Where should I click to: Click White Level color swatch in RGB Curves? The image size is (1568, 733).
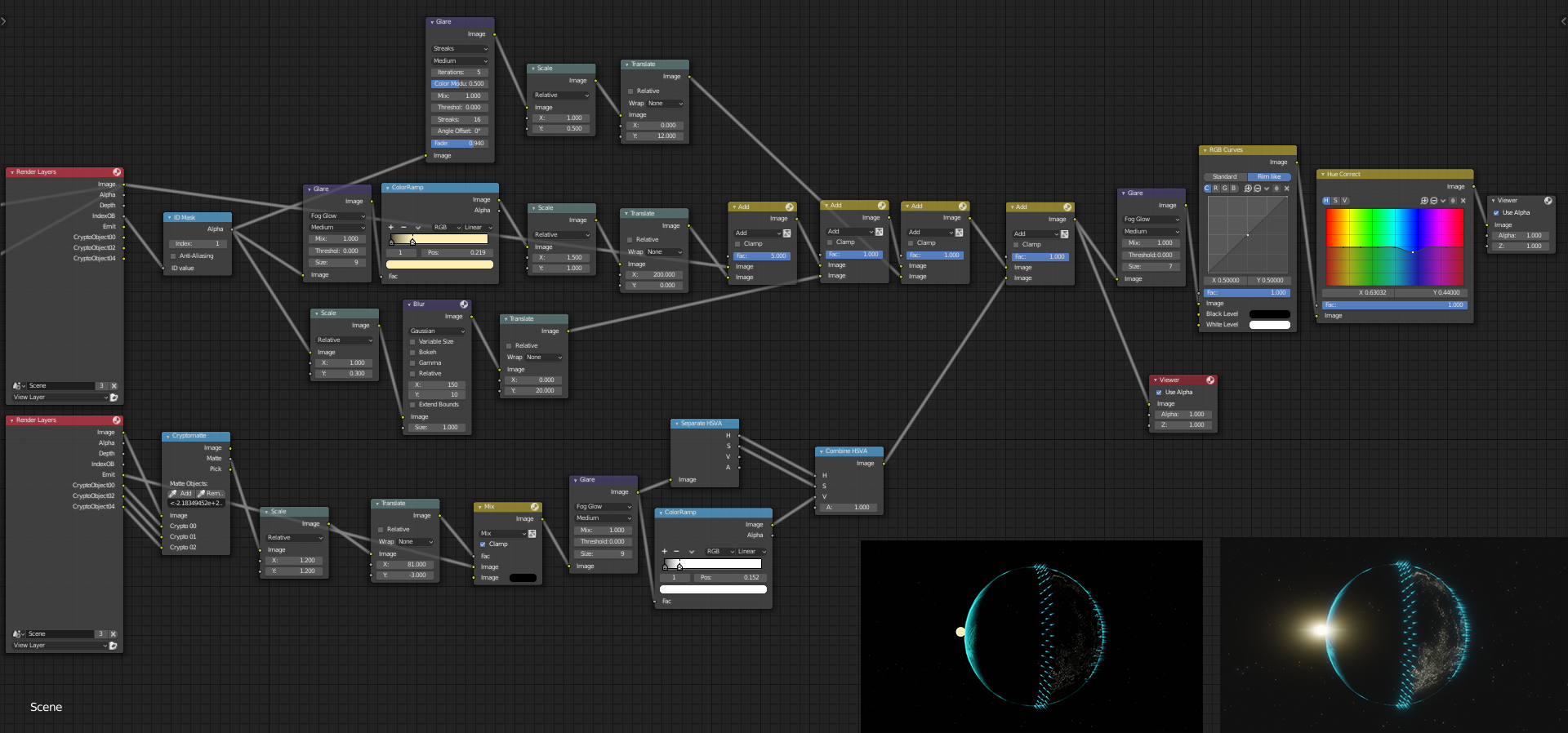pyautogui.click(x=1270, y=325)
